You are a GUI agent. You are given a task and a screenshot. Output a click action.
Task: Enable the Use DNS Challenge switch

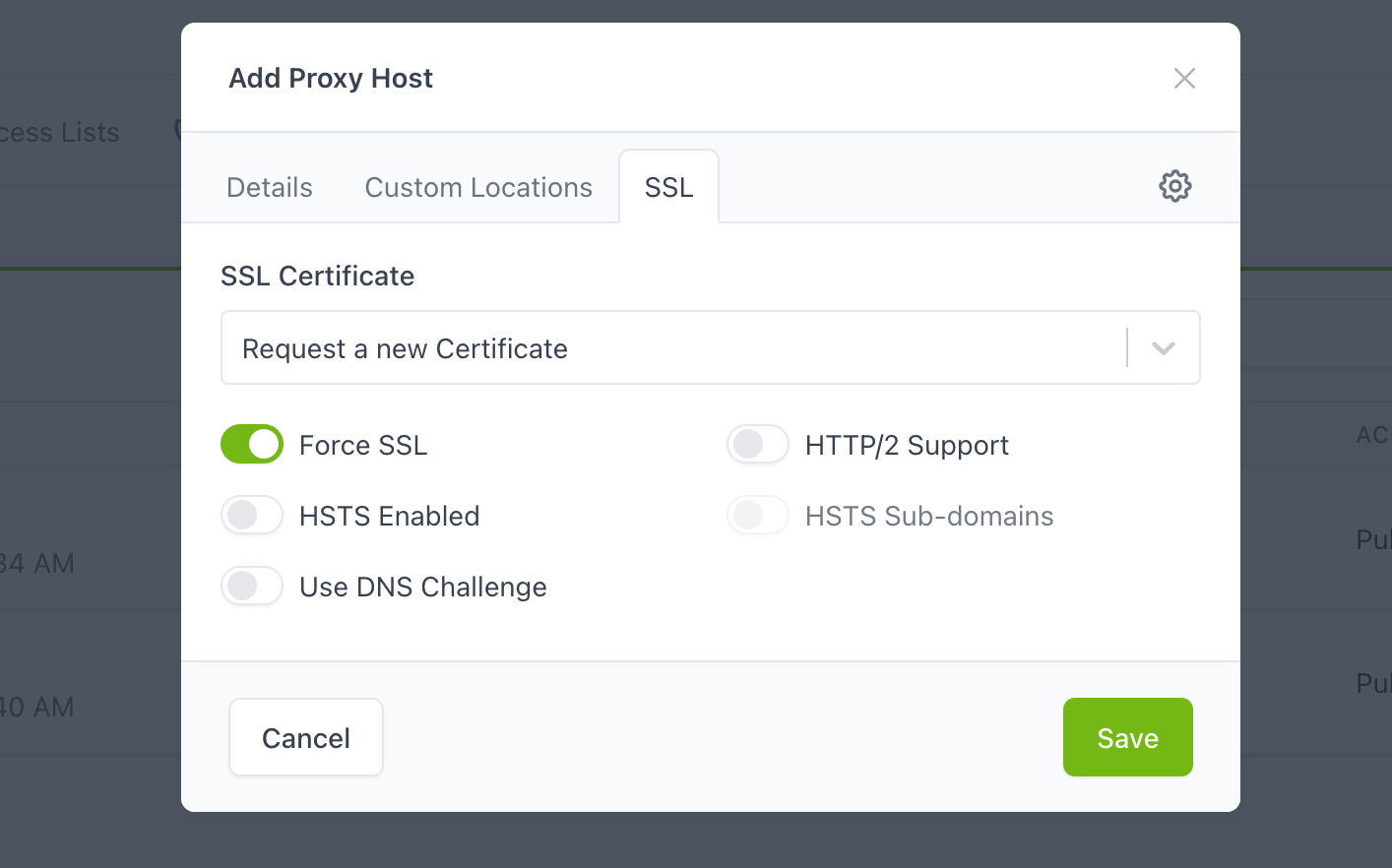point(252,587)
